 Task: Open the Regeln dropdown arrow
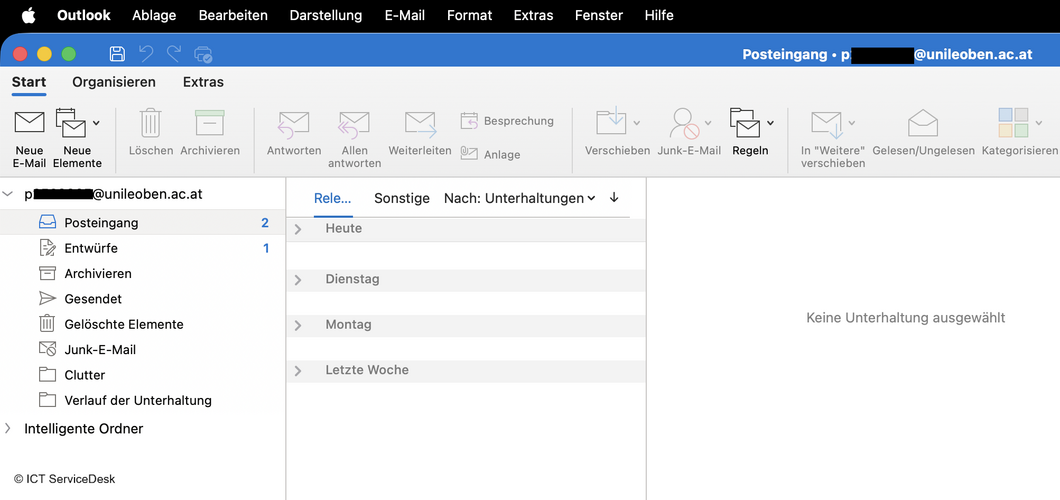pos(770,123)
